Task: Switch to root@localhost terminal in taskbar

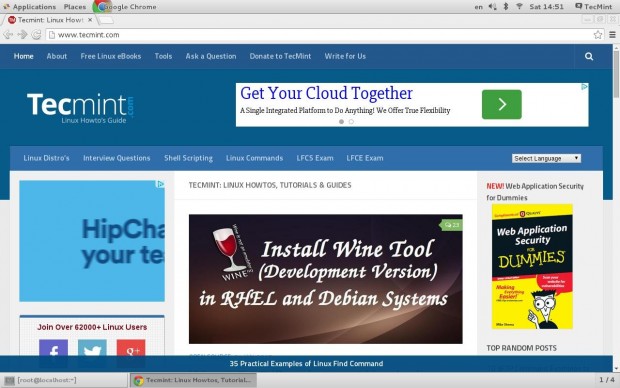Action: tap(64, 380)
